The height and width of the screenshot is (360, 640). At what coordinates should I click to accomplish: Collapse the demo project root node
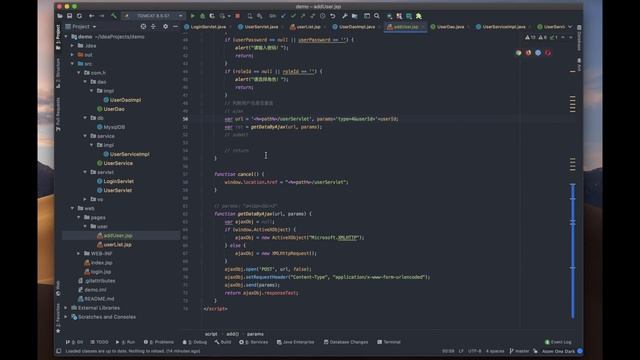pyautogui.click(x=66, y=37)
